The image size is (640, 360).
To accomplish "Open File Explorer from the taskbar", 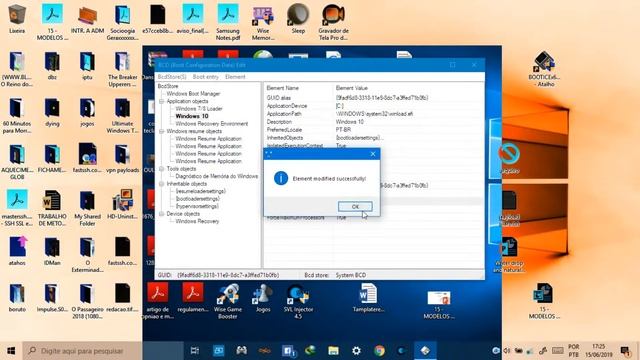I will (x=333, y=351).
